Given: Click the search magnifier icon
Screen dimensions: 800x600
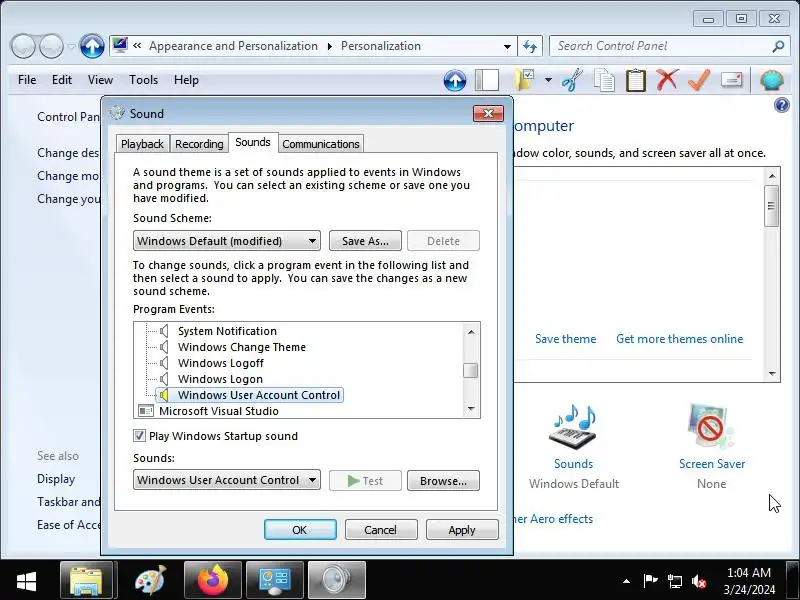Looking at the screenshot, I should click(778, 46).
